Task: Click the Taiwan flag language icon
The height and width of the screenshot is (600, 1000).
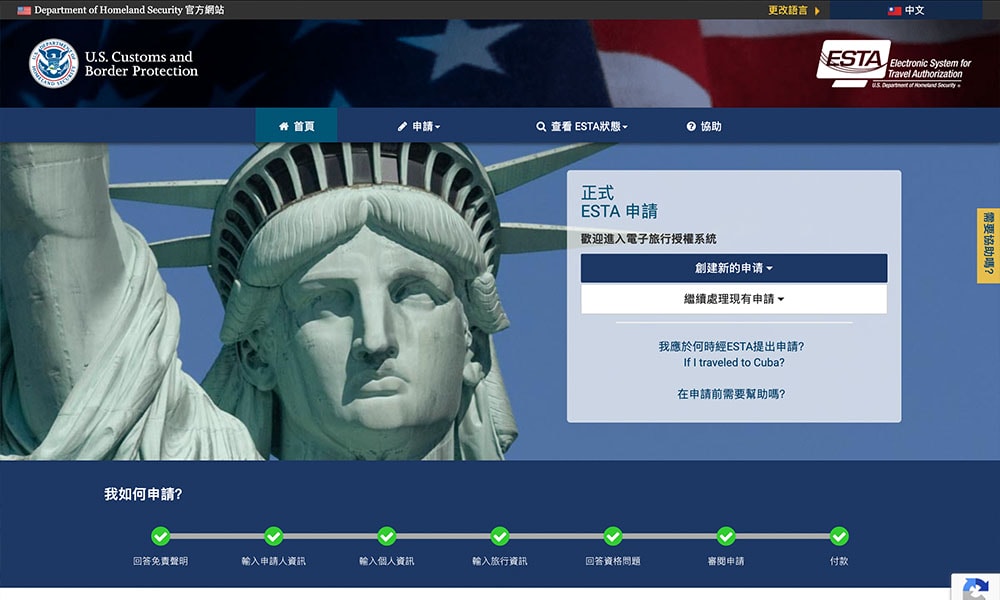Action: tap(894, 10)
